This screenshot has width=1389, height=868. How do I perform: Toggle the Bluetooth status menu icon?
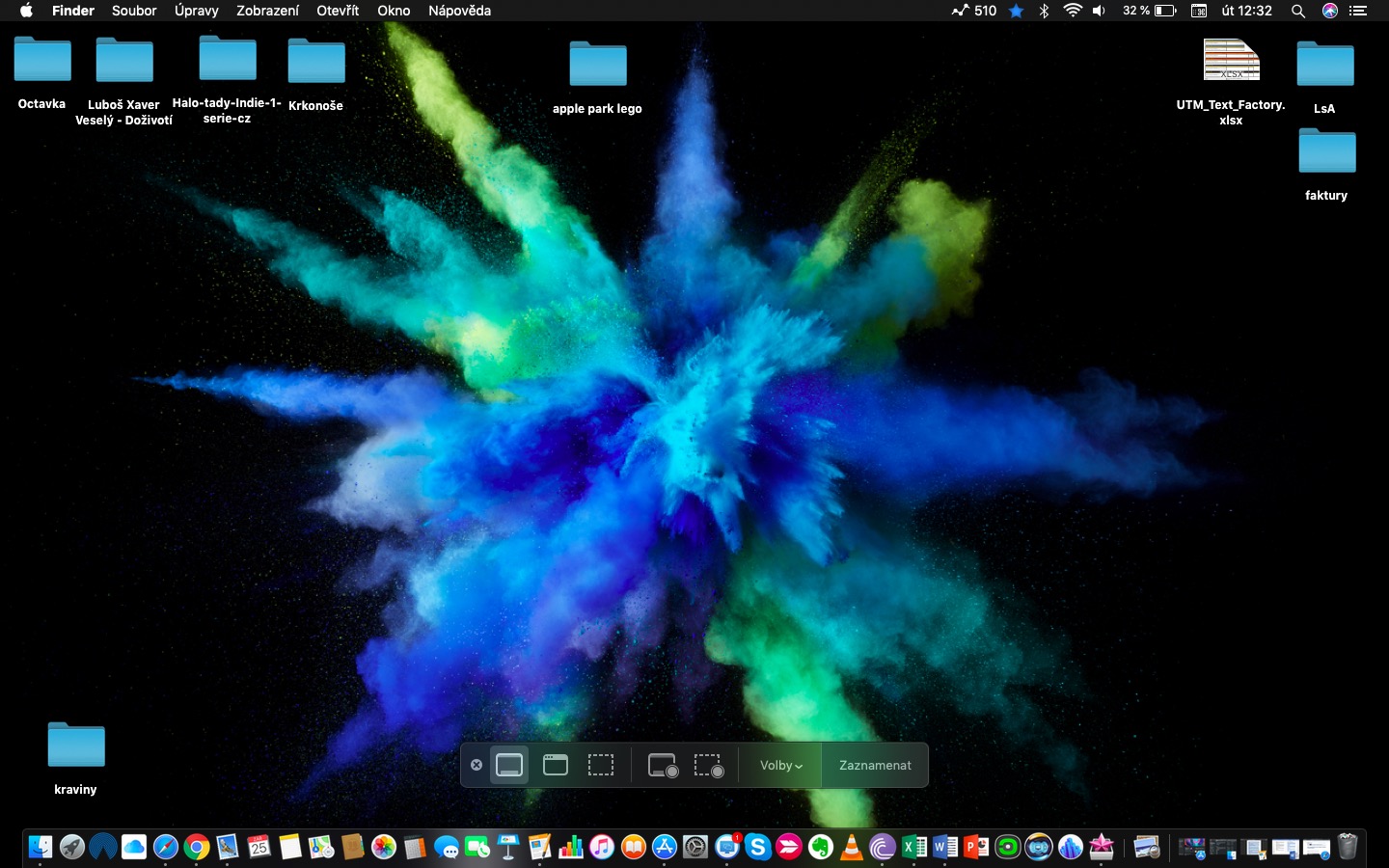click(x=1043, y=11)
